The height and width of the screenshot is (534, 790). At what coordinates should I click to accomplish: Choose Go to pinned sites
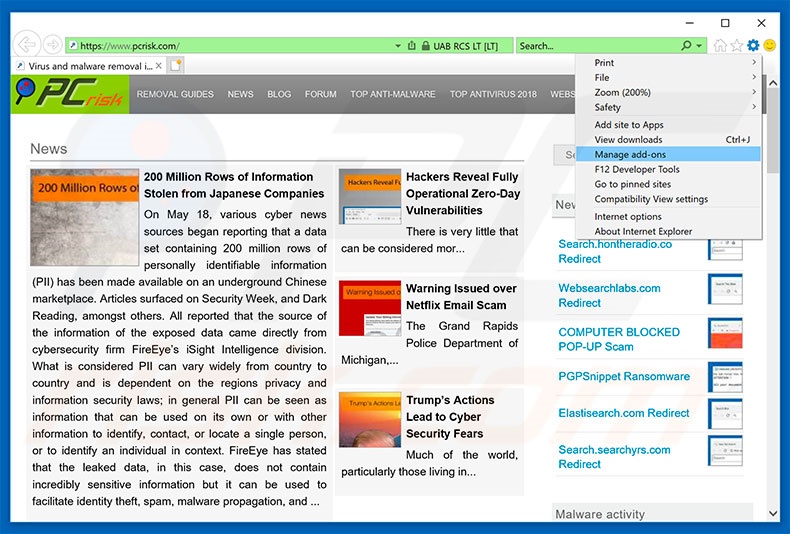668,184
